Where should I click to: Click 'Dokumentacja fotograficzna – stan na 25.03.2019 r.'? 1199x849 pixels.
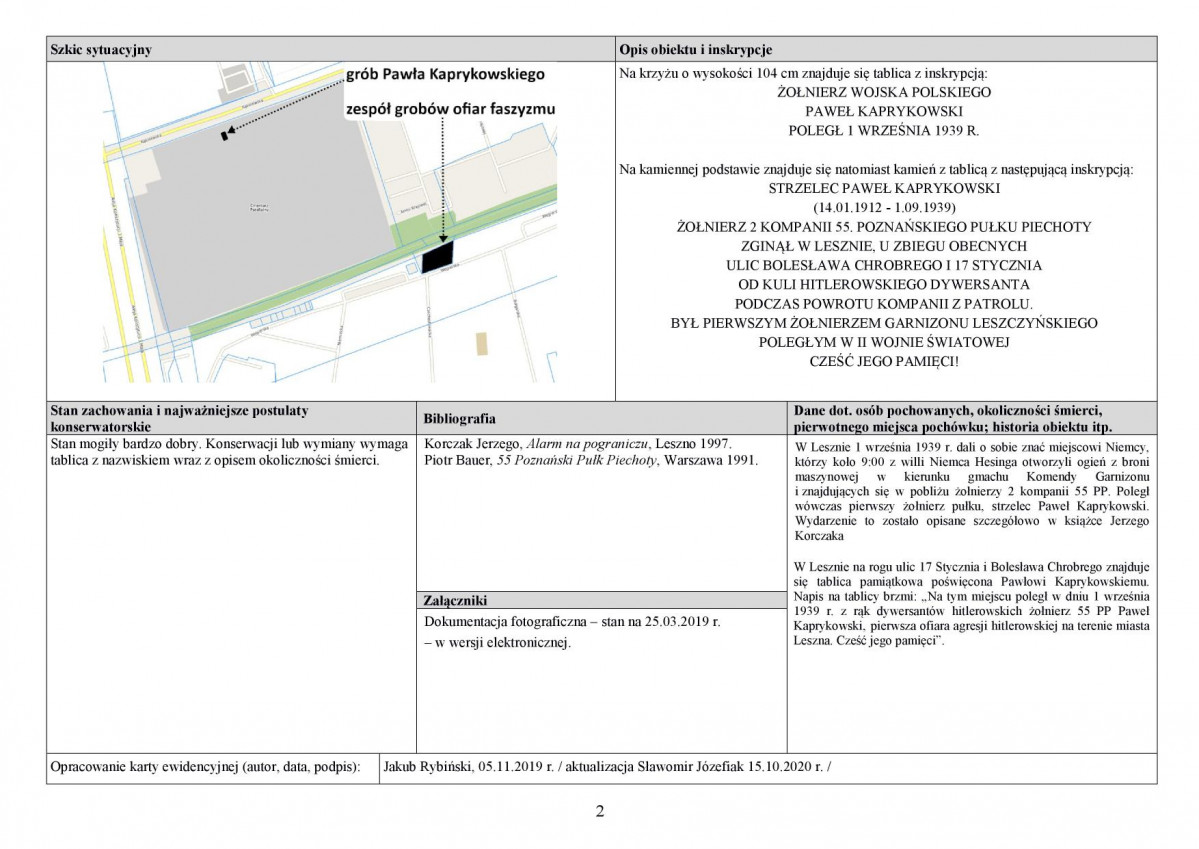point(572,622)
